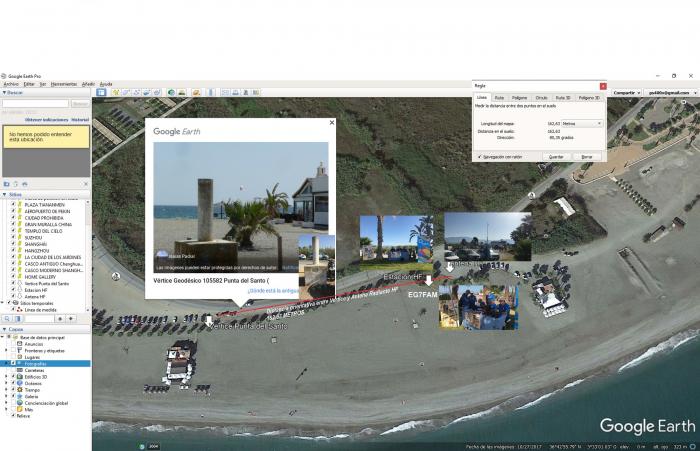Toggle Antena HF checkbox

pos(13,296)
